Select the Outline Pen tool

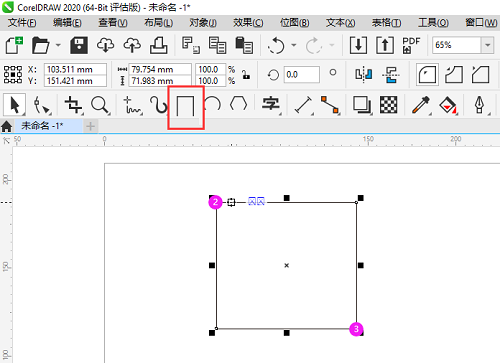(480, 105)
